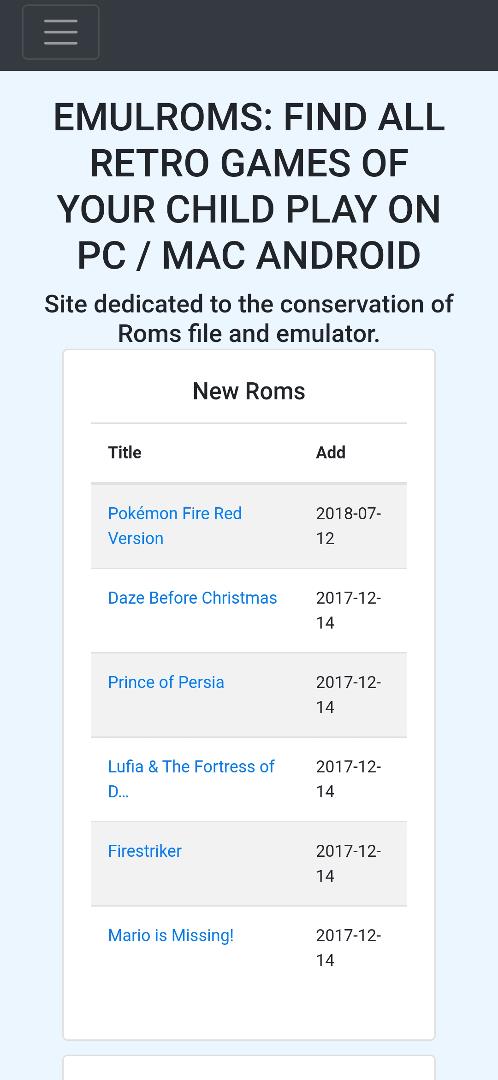Click the date next to Firestriker

349,863
